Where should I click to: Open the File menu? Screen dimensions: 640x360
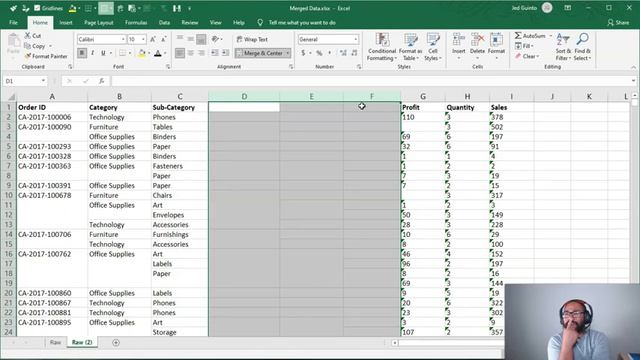point(13,22)
